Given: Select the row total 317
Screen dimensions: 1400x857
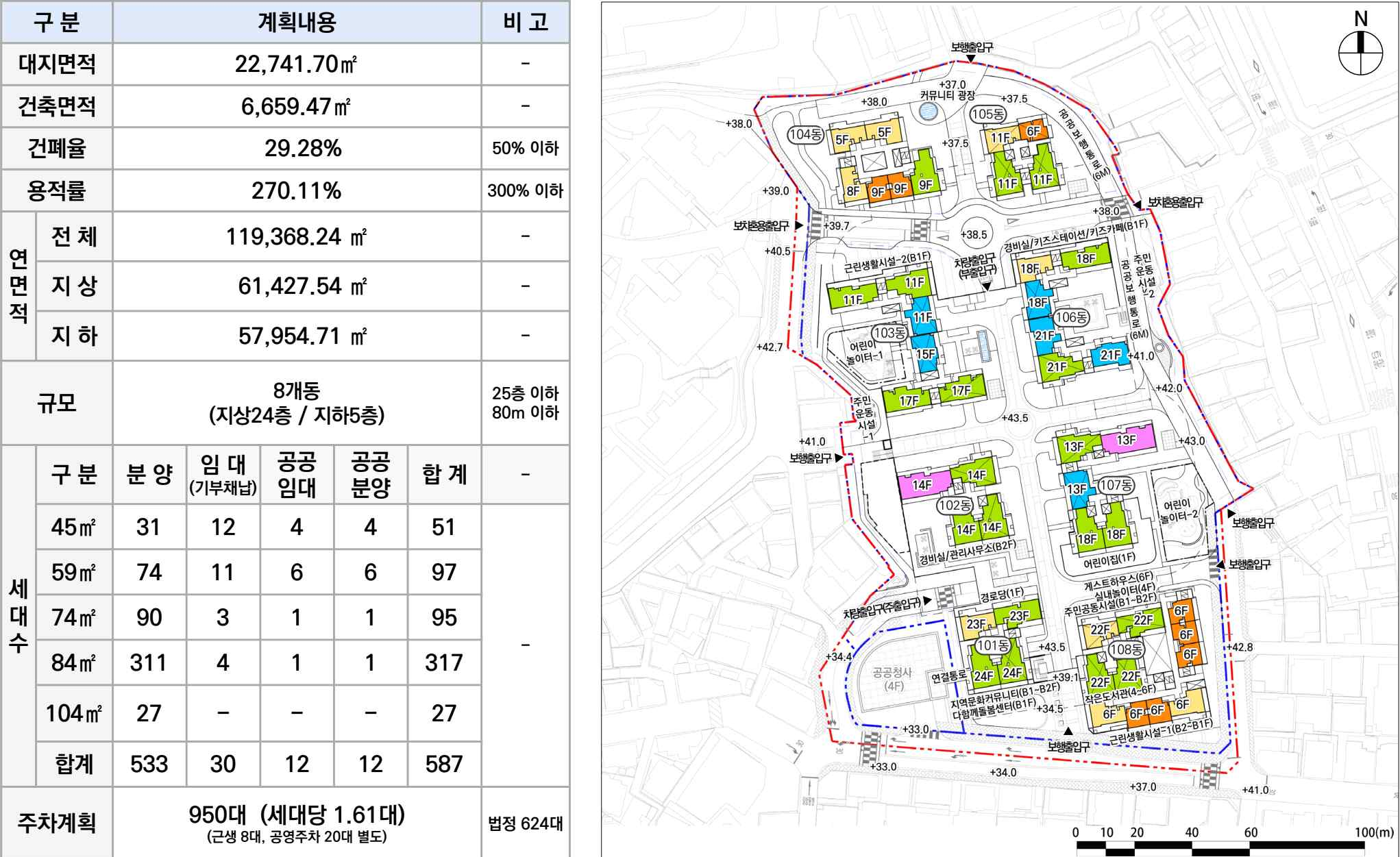Looking at the screenshot, I should [x=444, y=662].
